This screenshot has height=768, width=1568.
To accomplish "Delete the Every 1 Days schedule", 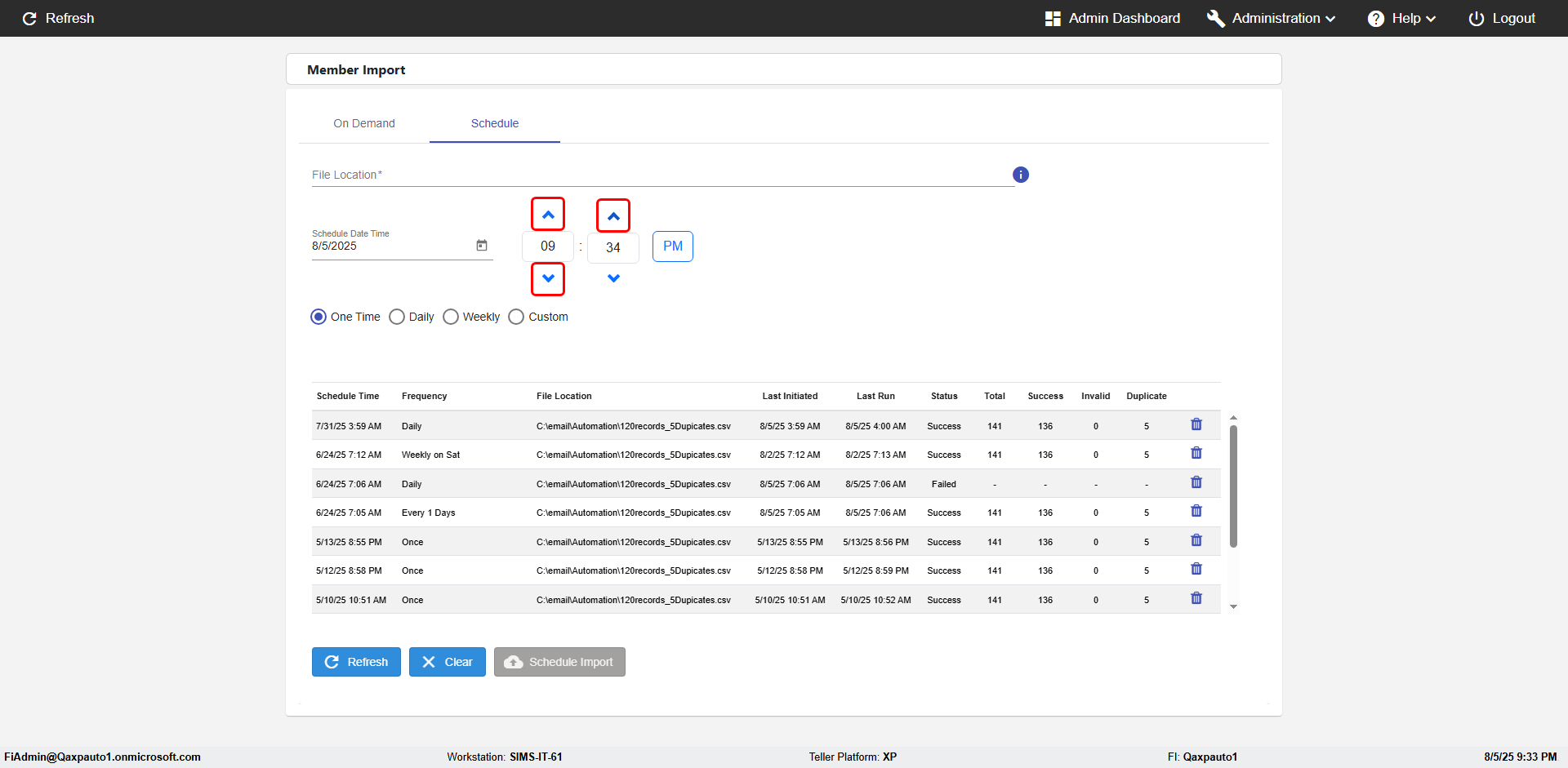I will click(1196, 512).
